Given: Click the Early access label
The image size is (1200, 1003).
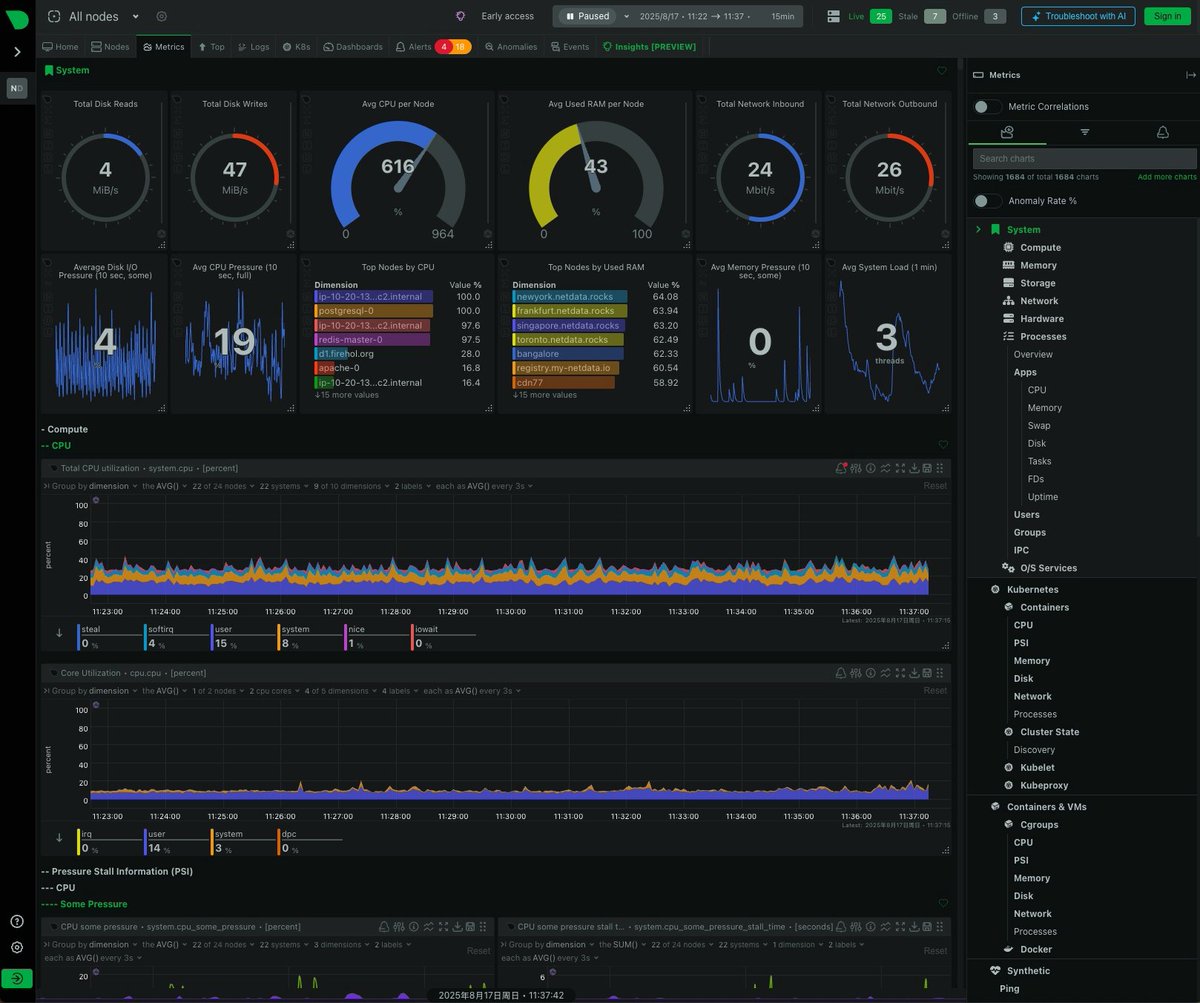Looking at the screenshot, I should [x=507, y=16].
